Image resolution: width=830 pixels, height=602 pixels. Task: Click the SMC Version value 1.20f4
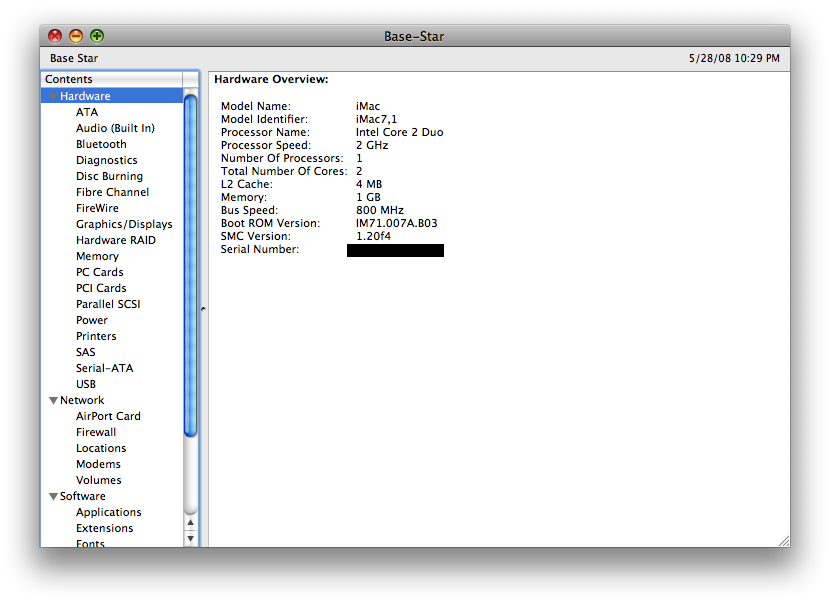click(373, 236)
